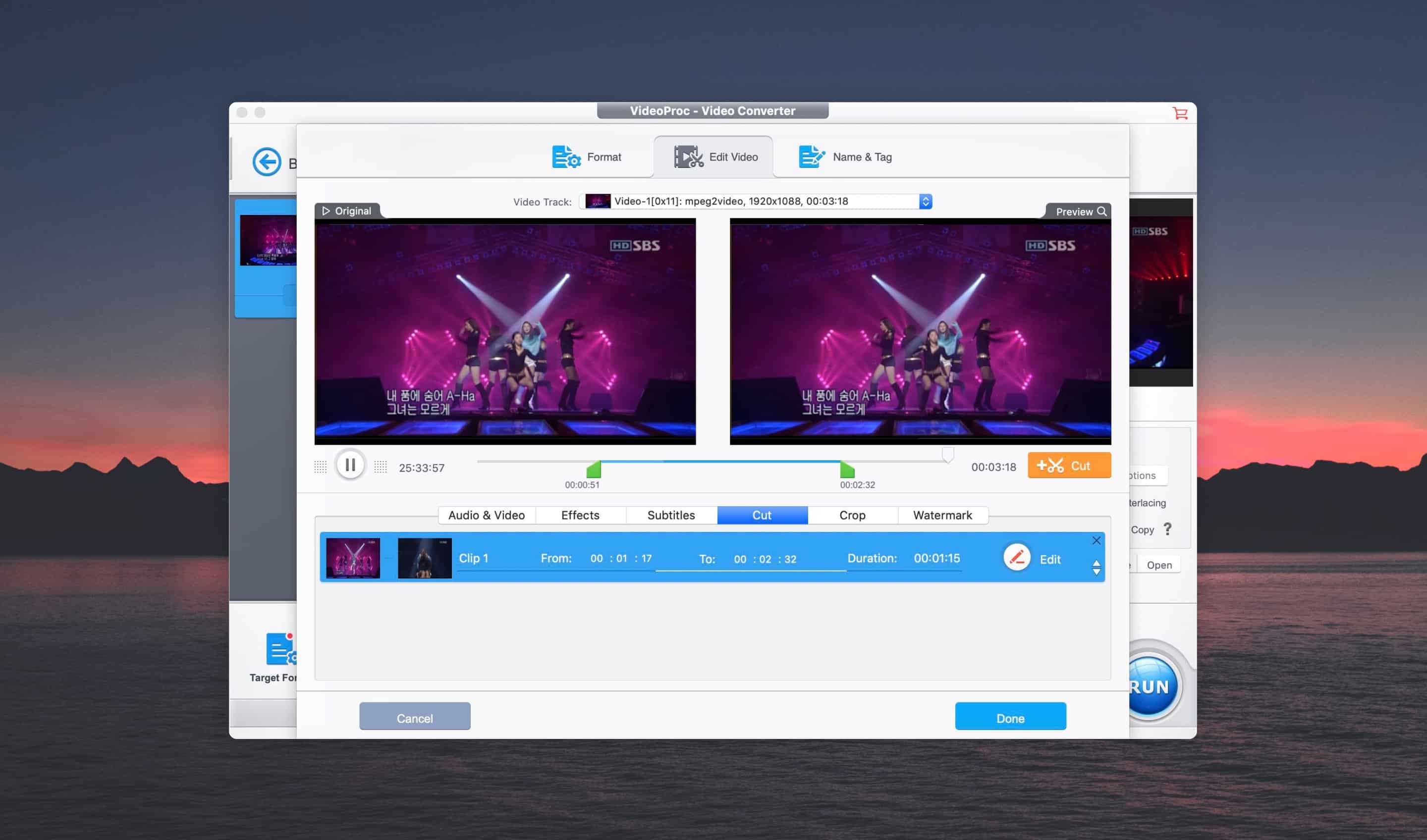This screenshot has height=840, width=1427.
Task: Click the green end marker at 00:02:32
Action: pos(847,470)
